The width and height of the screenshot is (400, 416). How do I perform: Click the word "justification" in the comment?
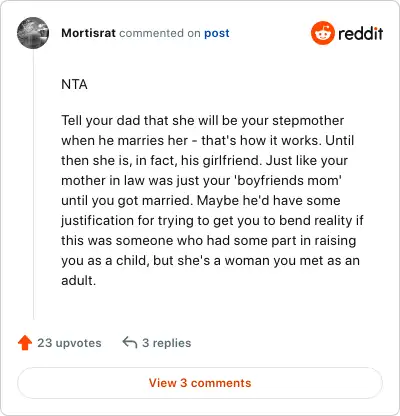[x=97, y=221]
